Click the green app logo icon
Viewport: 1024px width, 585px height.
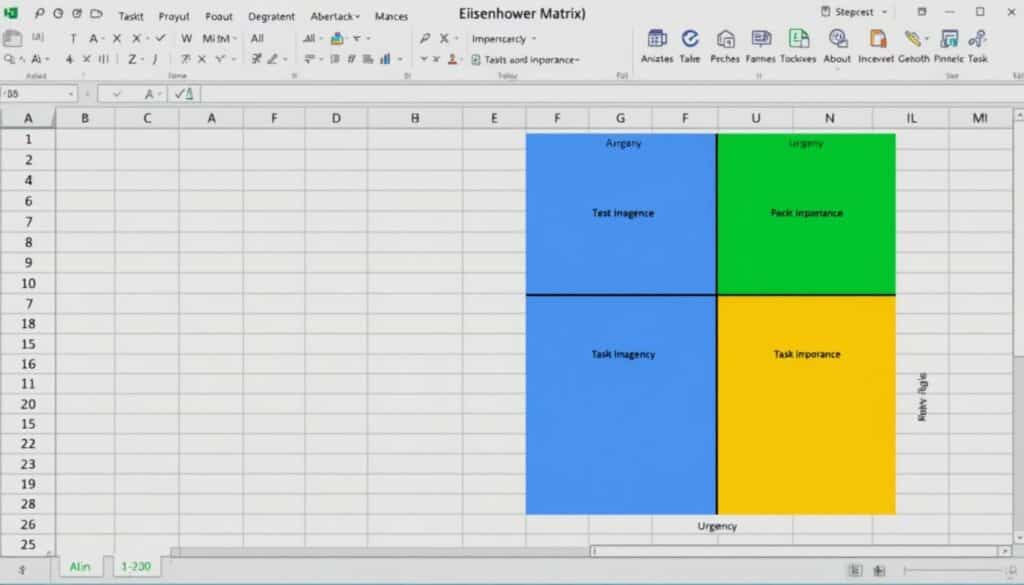(x=11, y=12)
